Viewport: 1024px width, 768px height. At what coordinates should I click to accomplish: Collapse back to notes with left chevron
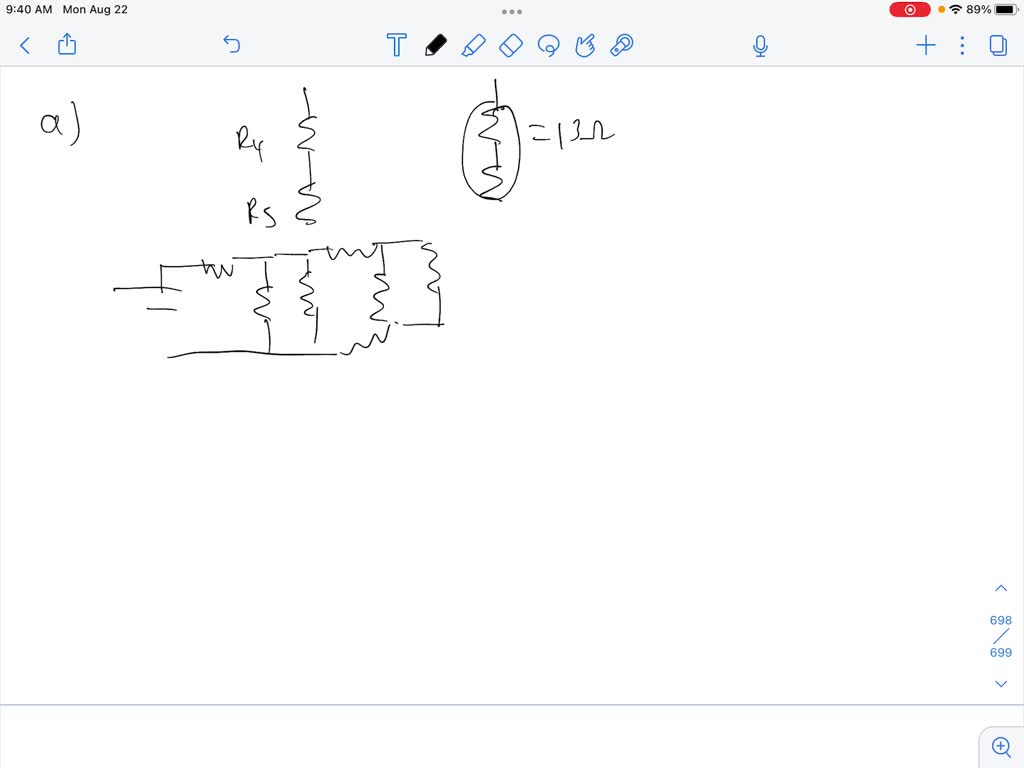pyautogui.click(x=24, y=45)
